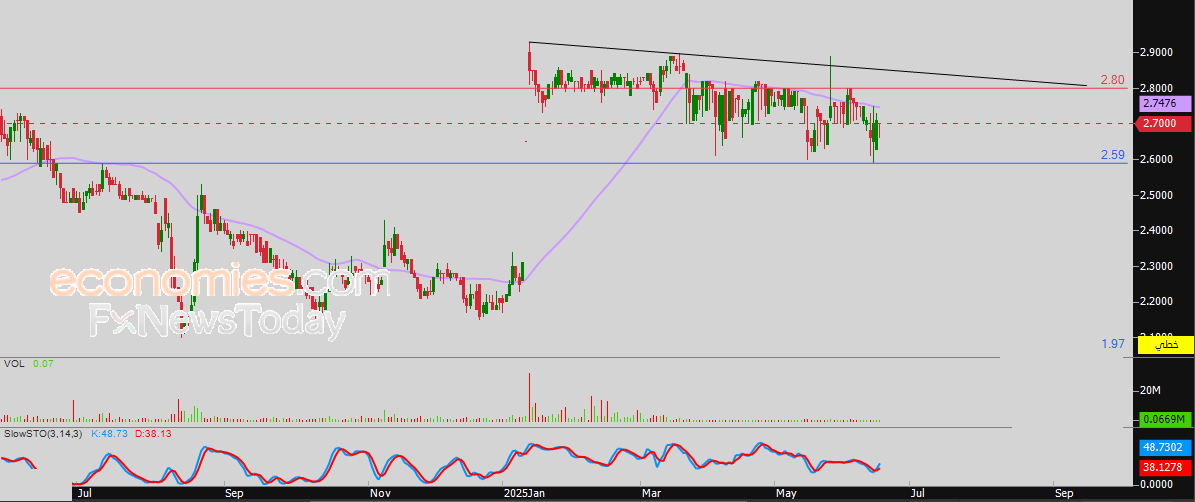Select the SlowSTO(3,14,3) indicator label
Image resolution: width=1195 pixels, height=502 pixels.
[43, 433]
